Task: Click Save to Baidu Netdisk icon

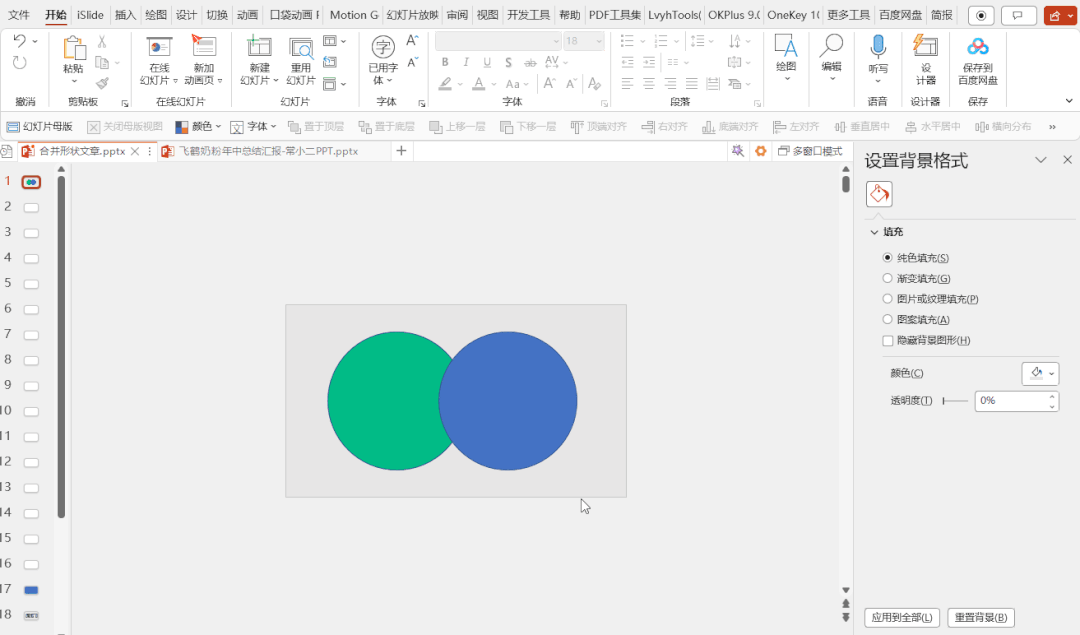Action: point(977,47)
